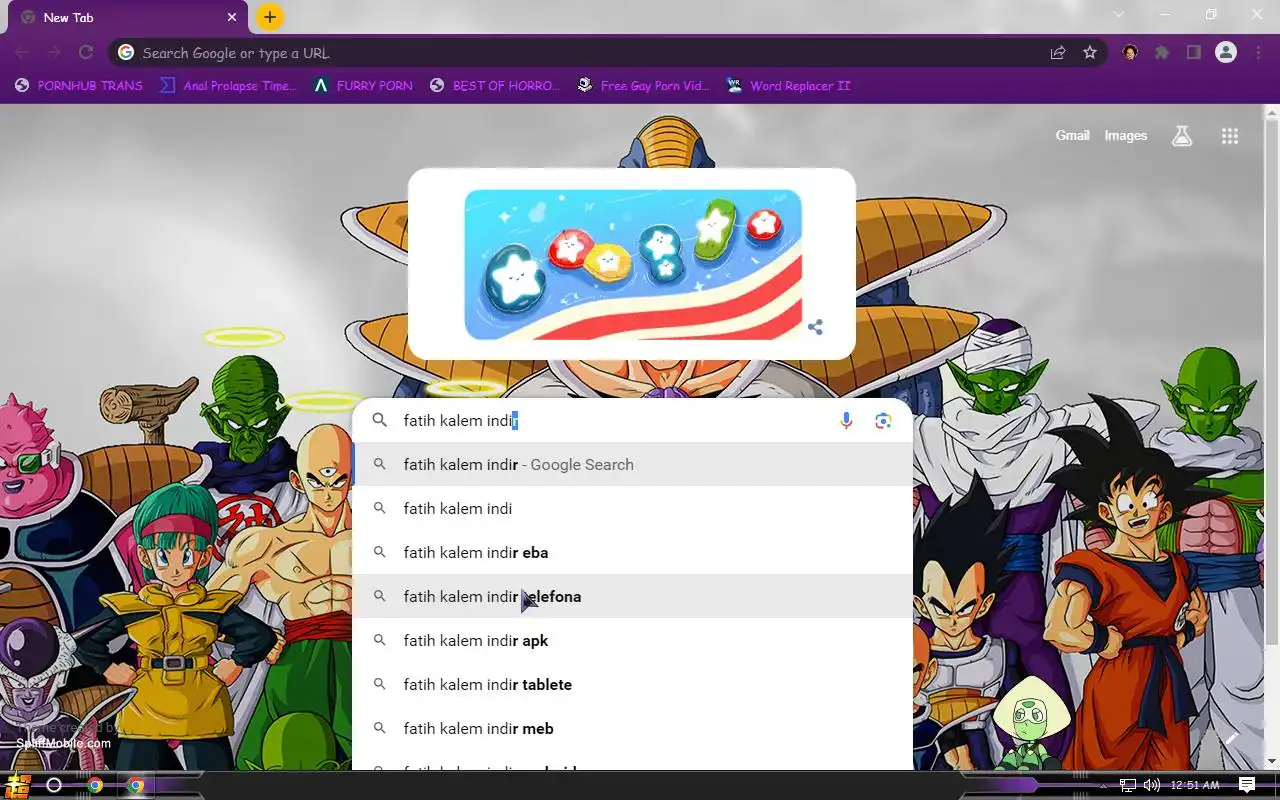
Task: Select suggestion 'fatih kalem indir - Google Search'
Action: pos(633,465)
